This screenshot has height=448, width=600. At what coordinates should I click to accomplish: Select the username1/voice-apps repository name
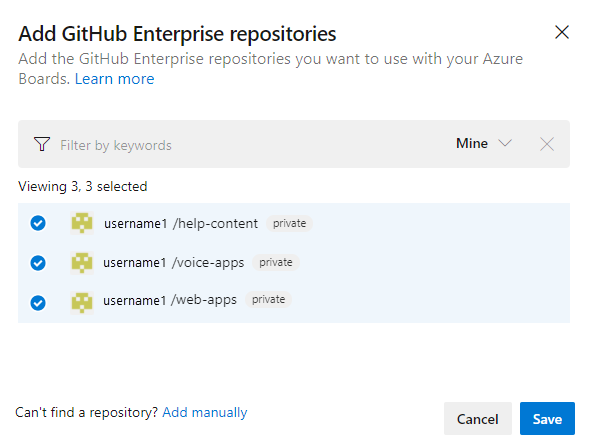pyautogui.click(x=173, y=262)
